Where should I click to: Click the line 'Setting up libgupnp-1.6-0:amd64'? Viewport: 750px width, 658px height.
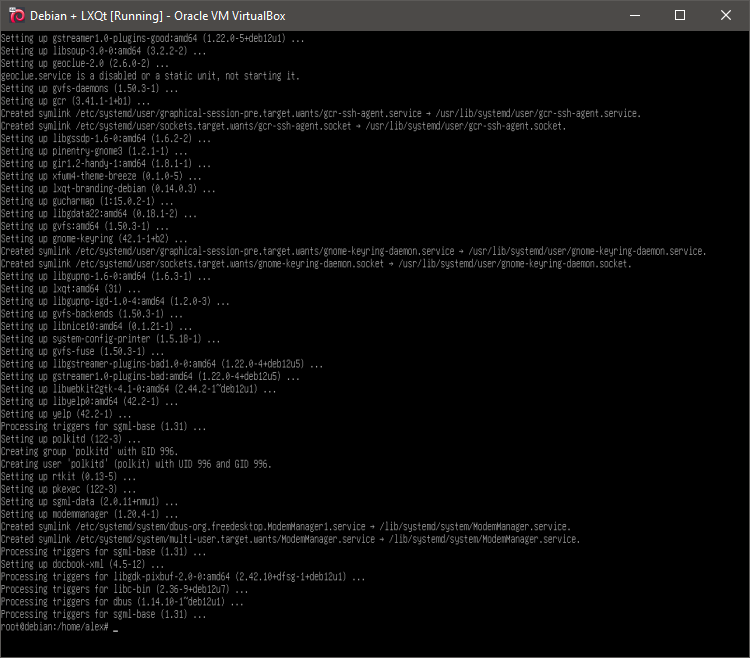[x=106, y=276]
